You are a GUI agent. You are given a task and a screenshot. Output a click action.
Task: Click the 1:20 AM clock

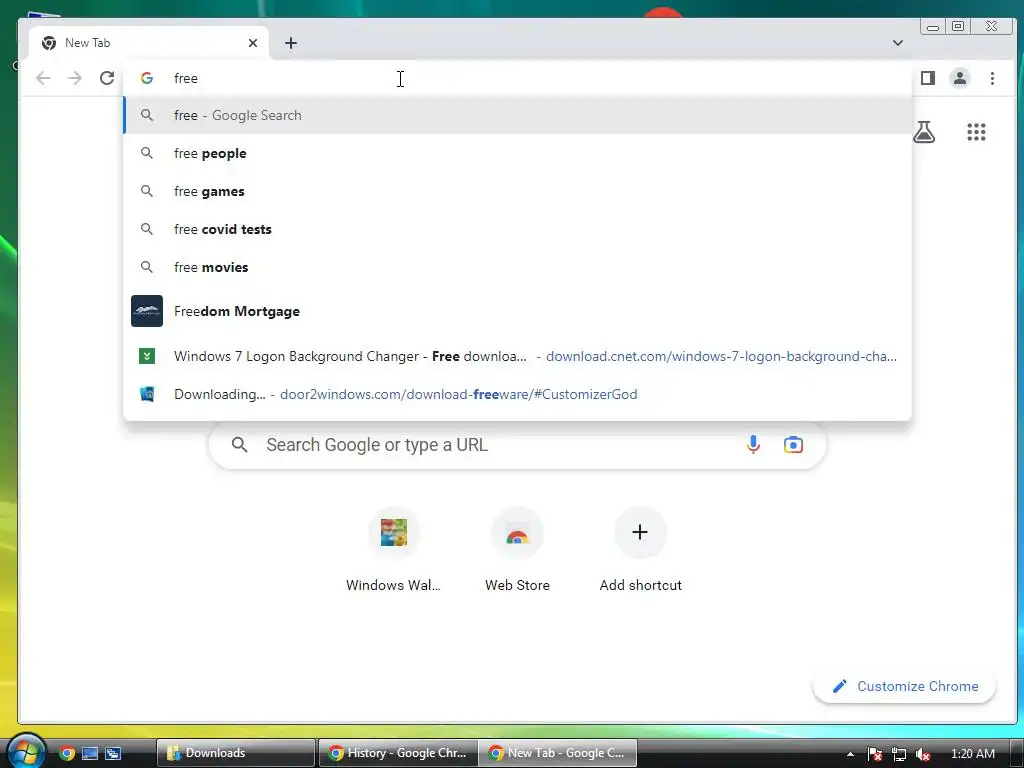click(x=973, y=754)
